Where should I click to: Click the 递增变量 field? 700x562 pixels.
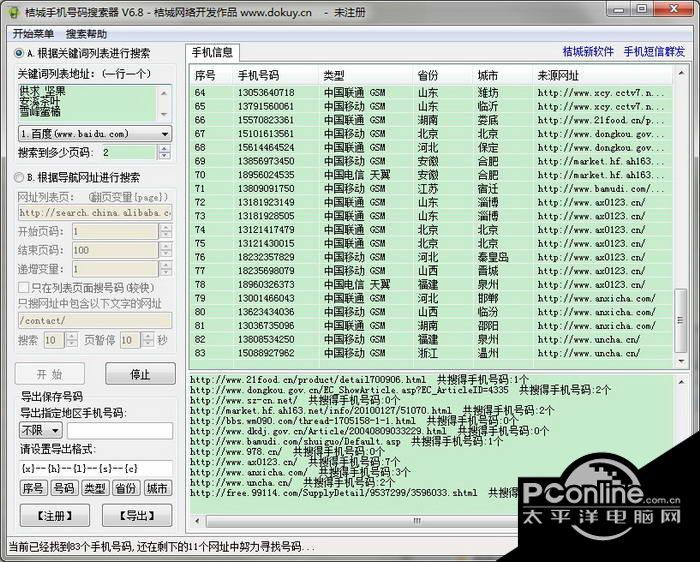point(115,269)
